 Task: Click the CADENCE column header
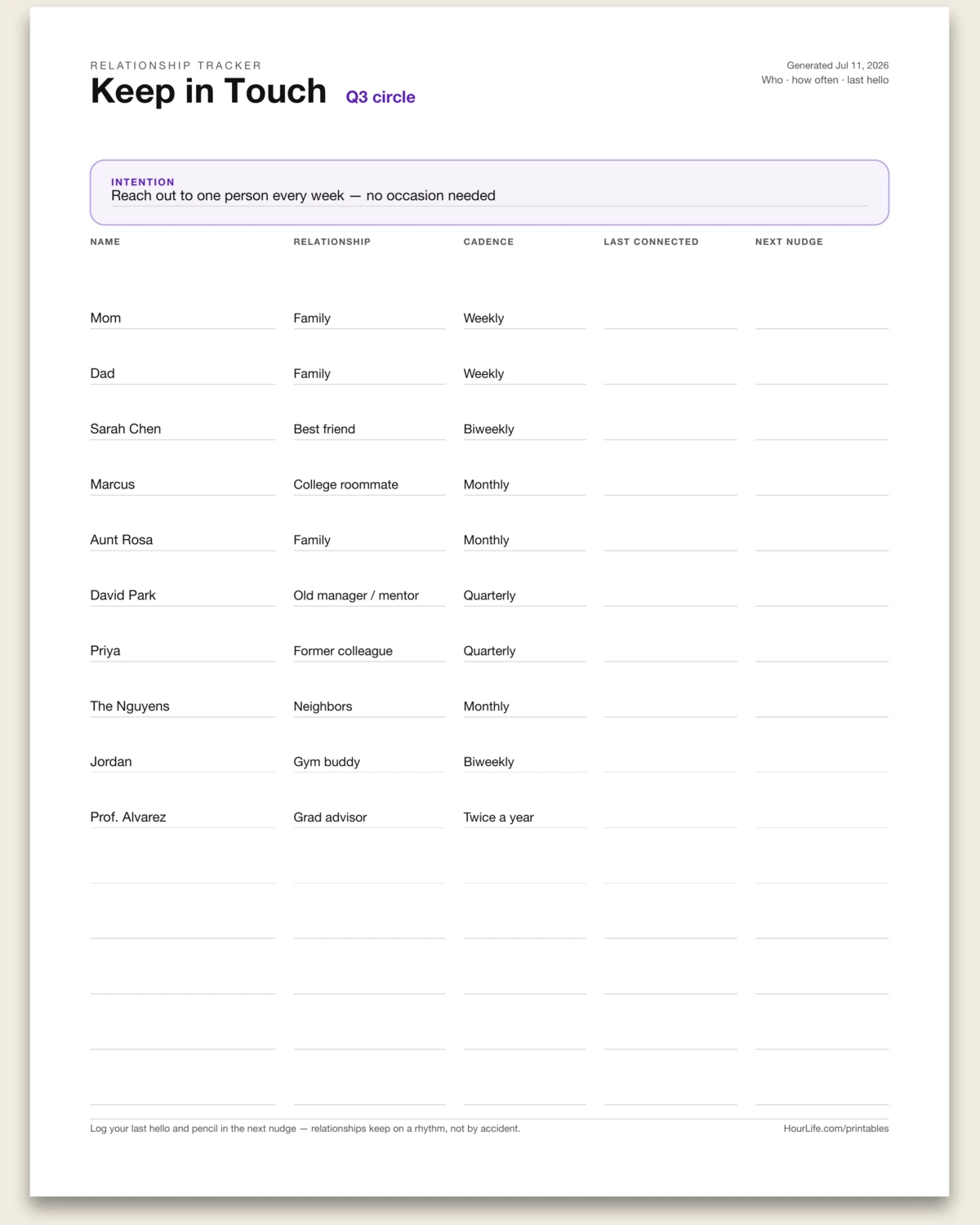point(488,242)
